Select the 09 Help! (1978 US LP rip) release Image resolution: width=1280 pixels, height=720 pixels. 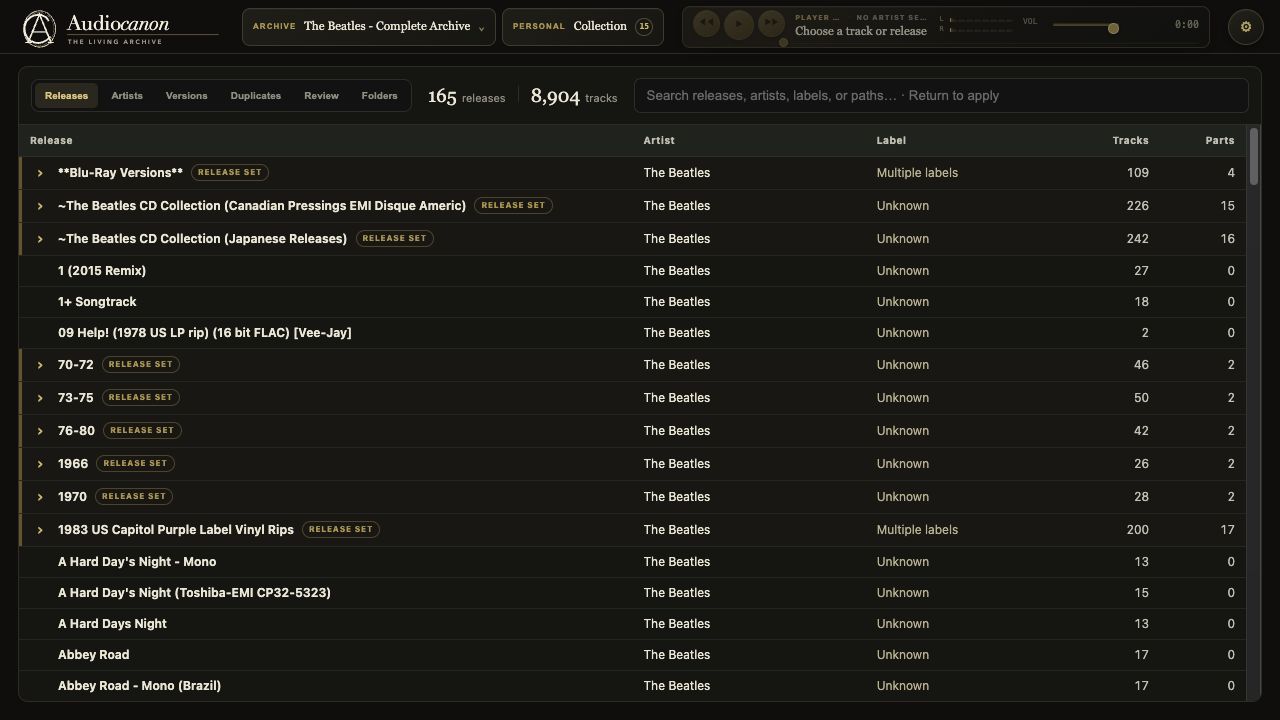tap(632, 333)
